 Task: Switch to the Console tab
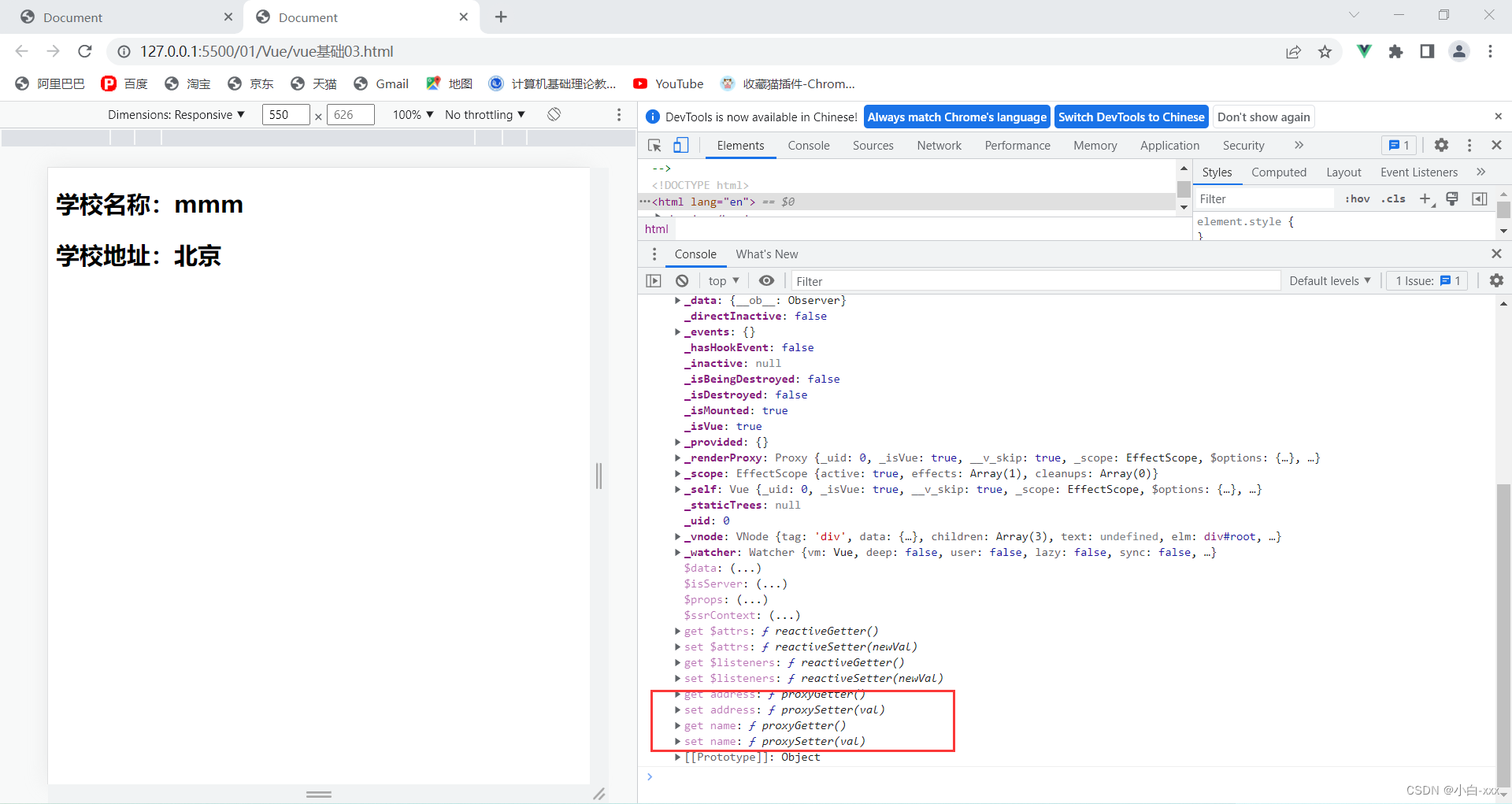pos(809,146)
